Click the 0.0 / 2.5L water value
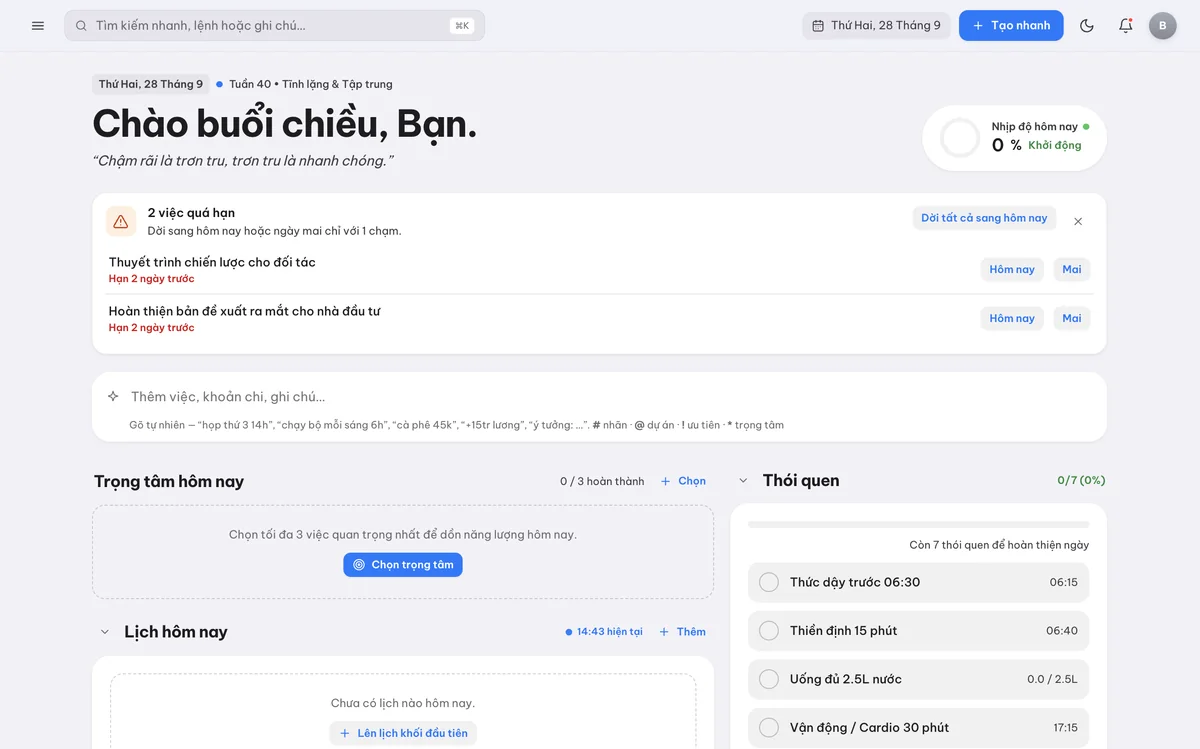 (x=1052, y=679)
